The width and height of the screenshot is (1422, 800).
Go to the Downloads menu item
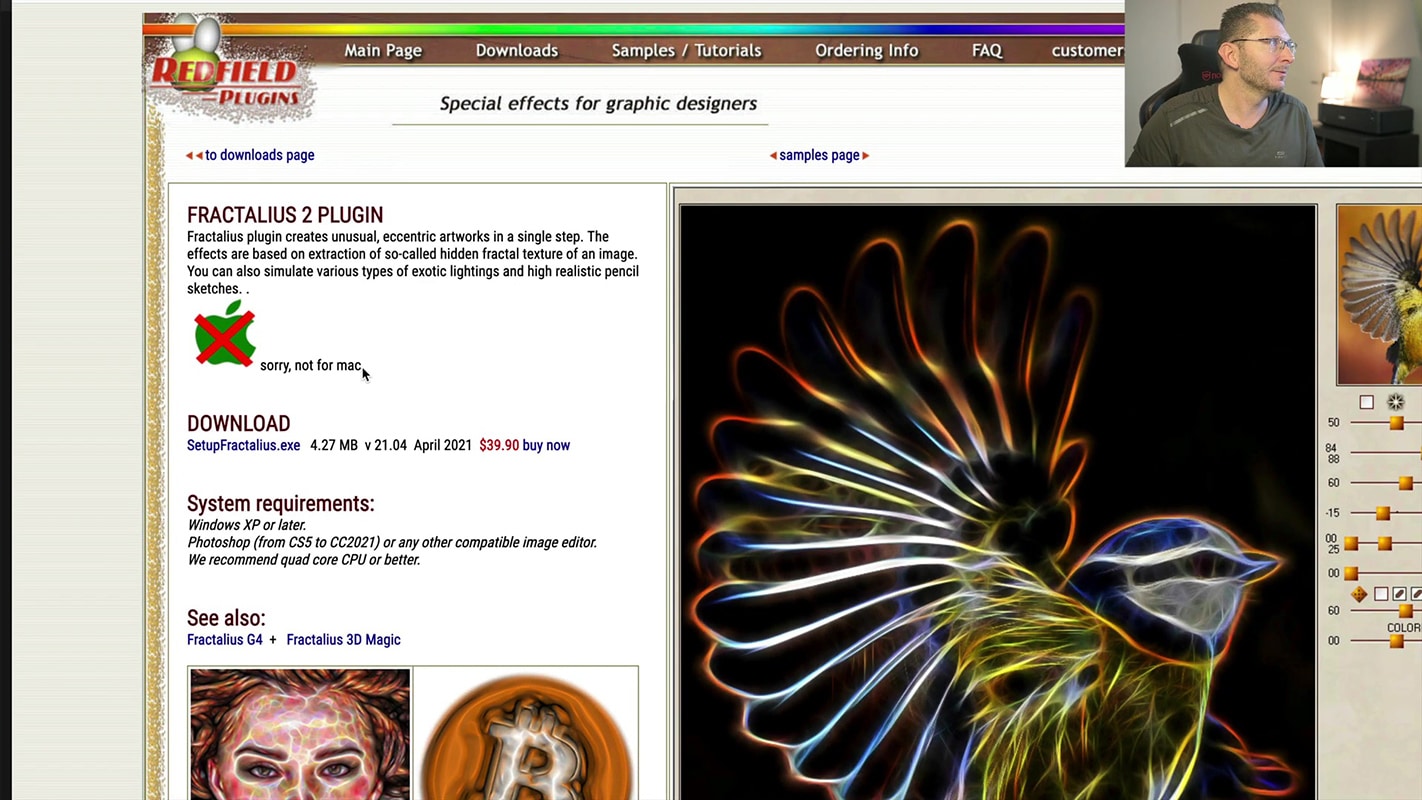coord(517,50)
